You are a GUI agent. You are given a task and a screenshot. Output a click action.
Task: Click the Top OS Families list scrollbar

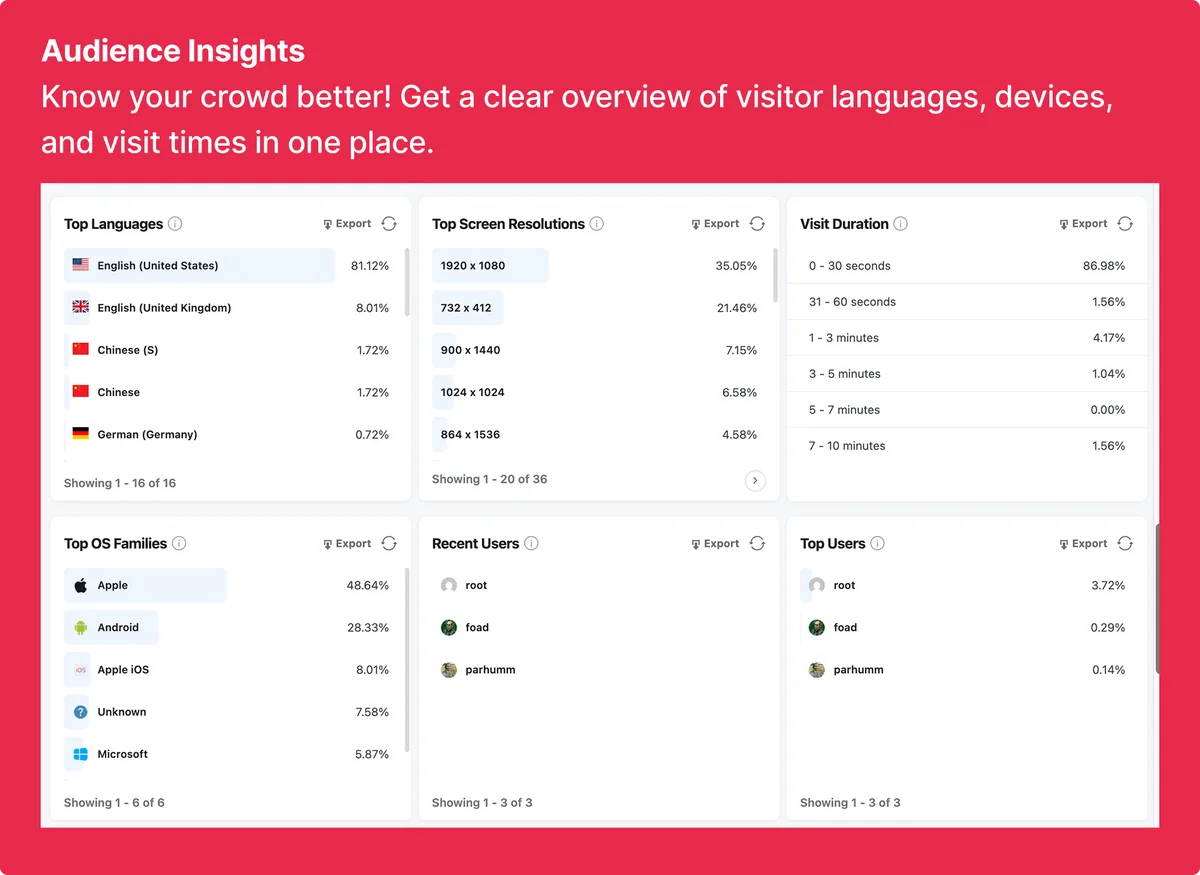point(407,660)
